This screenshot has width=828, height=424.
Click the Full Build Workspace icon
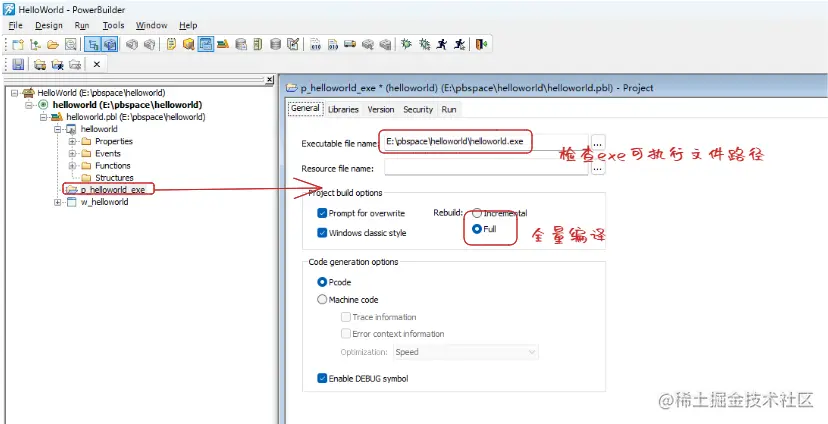click(x=333, y=44)
